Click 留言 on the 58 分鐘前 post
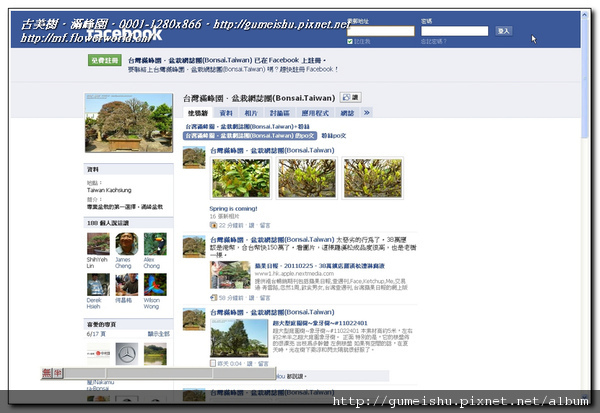 [265, 298]
